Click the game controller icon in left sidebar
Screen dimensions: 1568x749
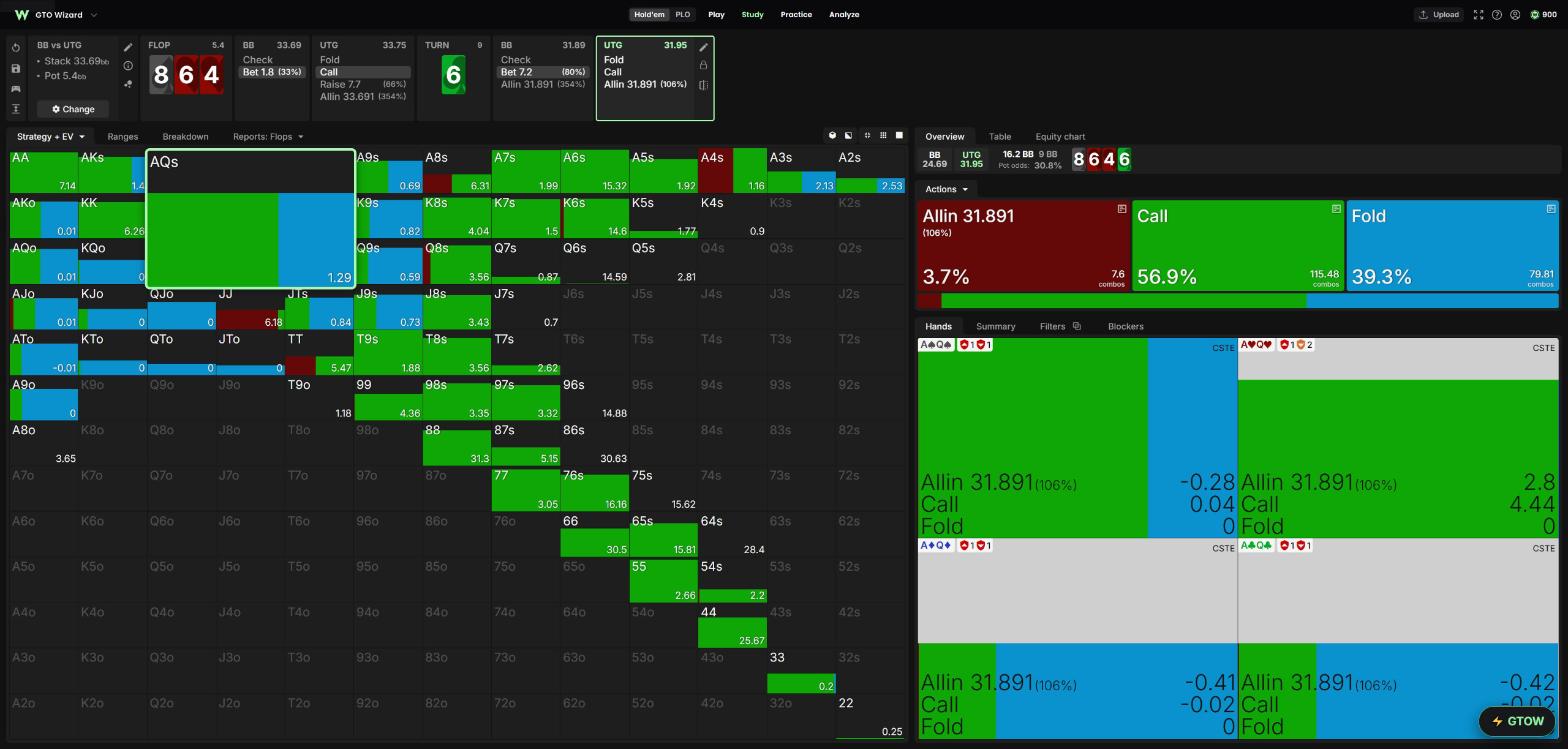point(16,89)
